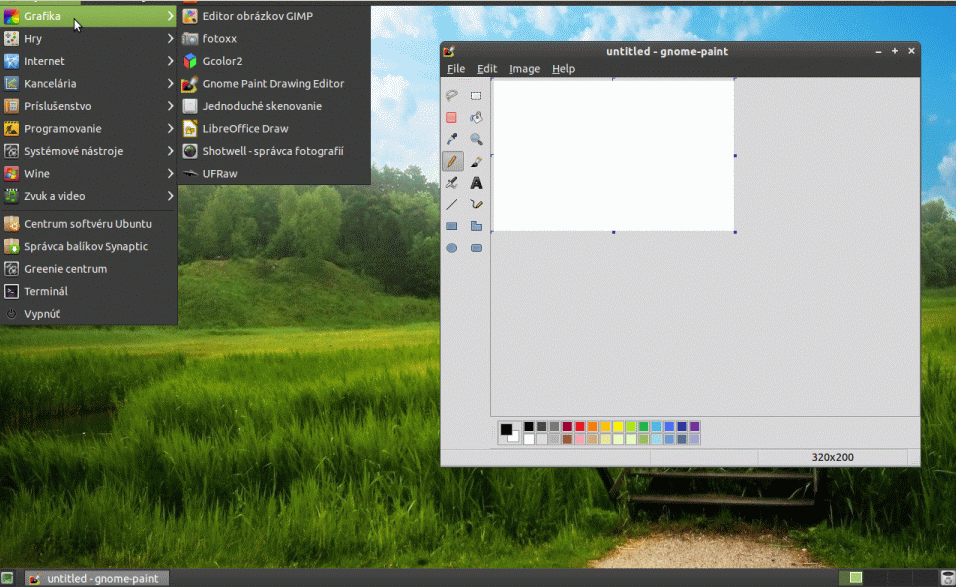Launch Gcolor2 color picker
Screen dimensions: 956x588
pyautogui.click(x=274, y=61)
